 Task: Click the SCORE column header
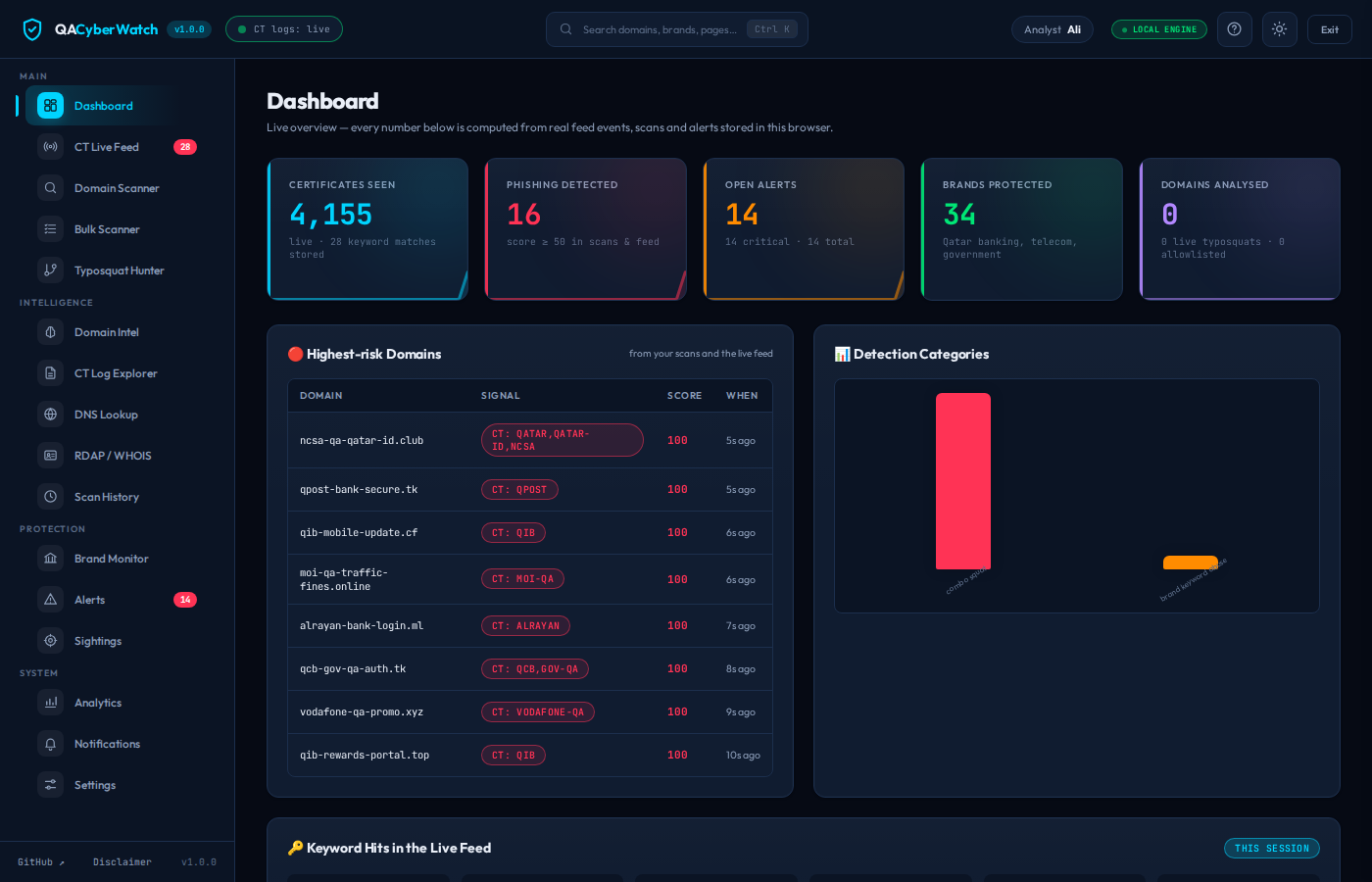[x=684, y=396]
